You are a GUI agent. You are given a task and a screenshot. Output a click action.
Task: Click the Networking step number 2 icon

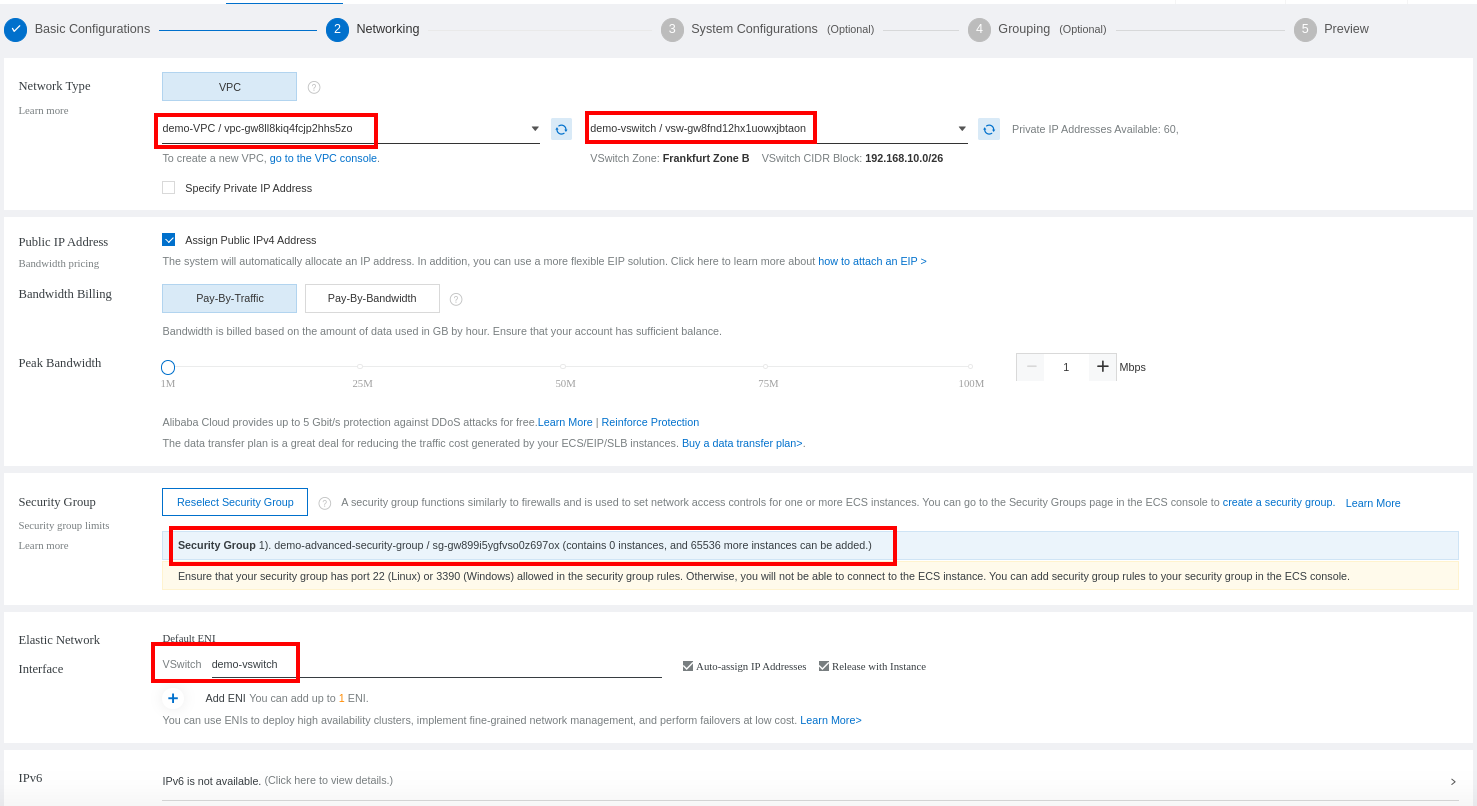point(337,29)
